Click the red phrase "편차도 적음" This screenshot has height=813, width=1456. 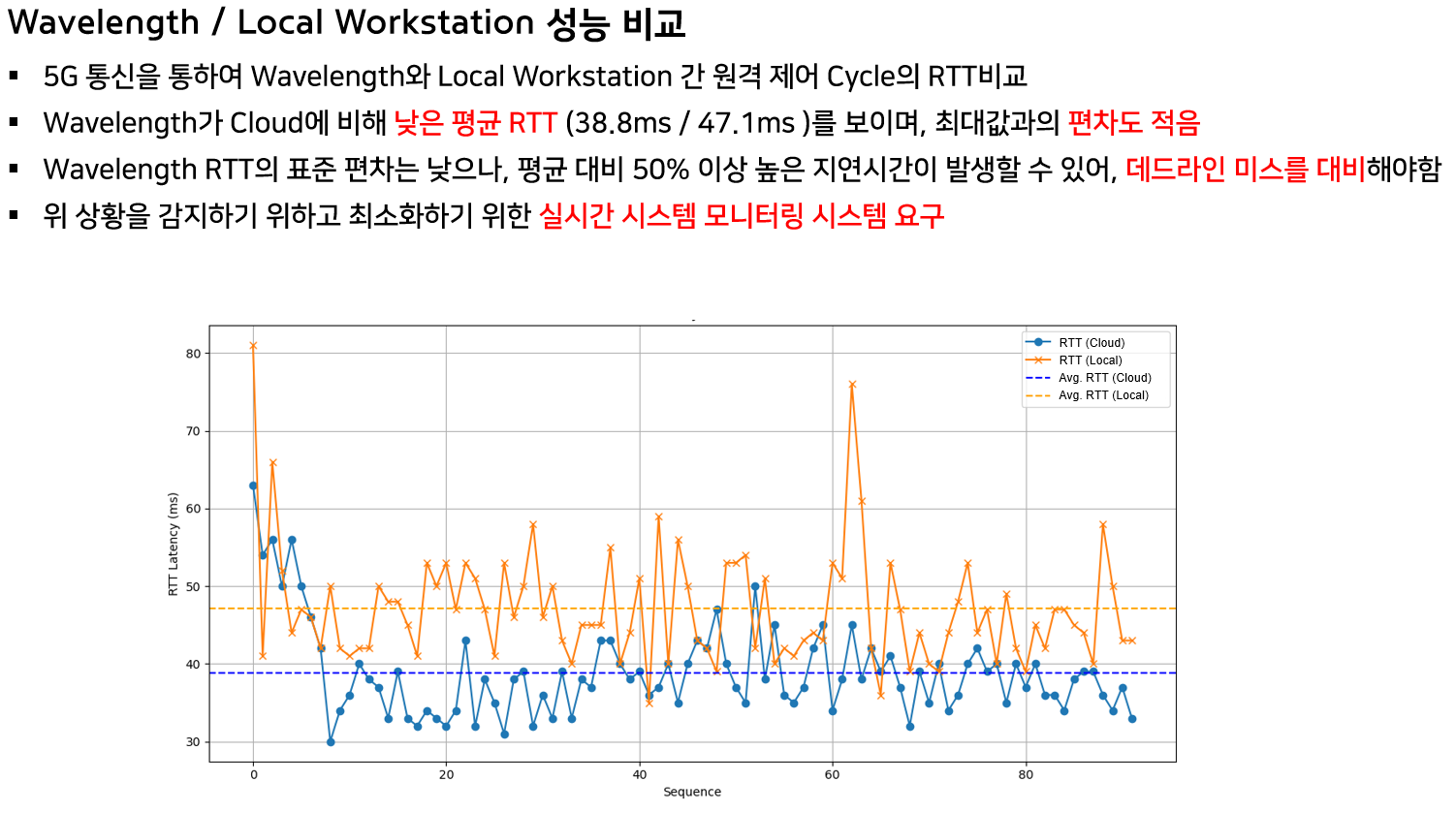coord(1133,123)
